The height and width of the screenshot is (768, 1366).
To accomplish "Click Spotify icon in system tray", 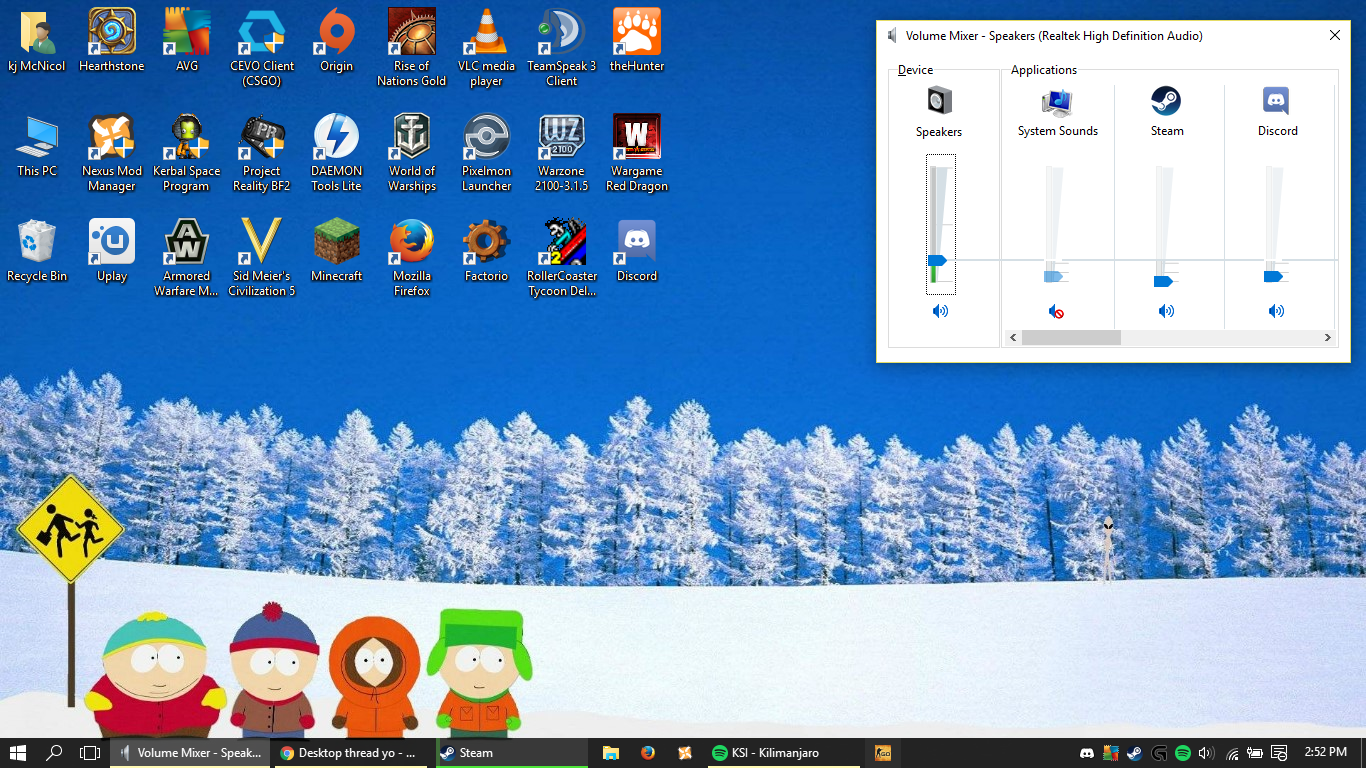I will 1183,753.
